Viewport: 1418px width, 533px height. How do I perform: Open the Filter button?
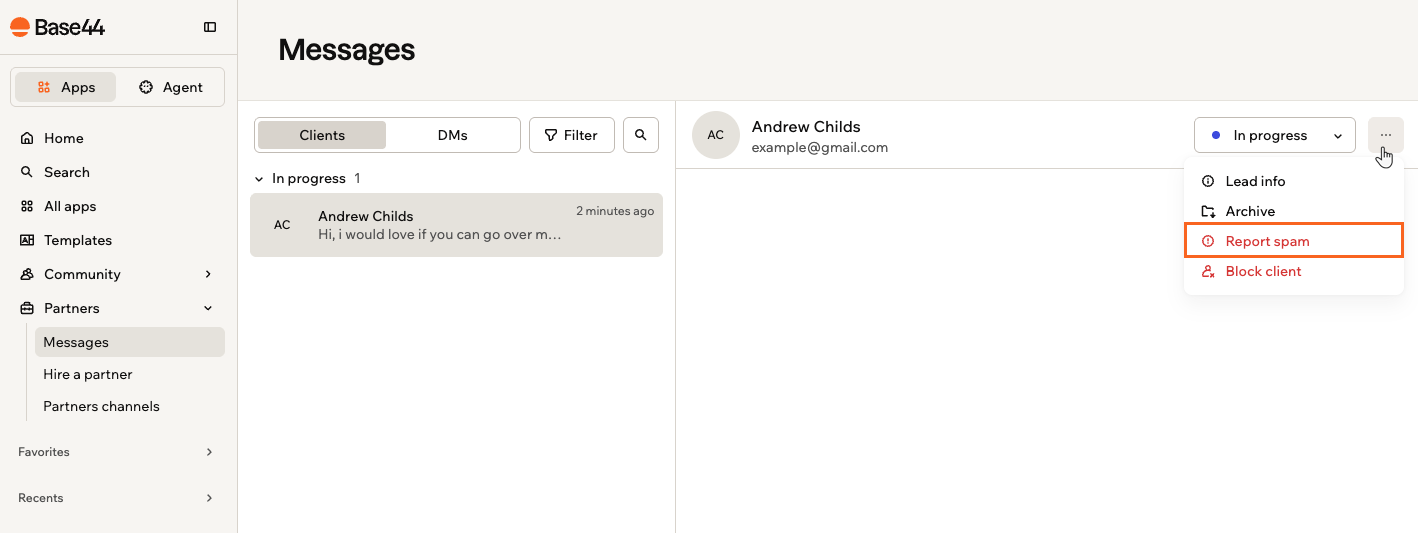click(572, 135)
